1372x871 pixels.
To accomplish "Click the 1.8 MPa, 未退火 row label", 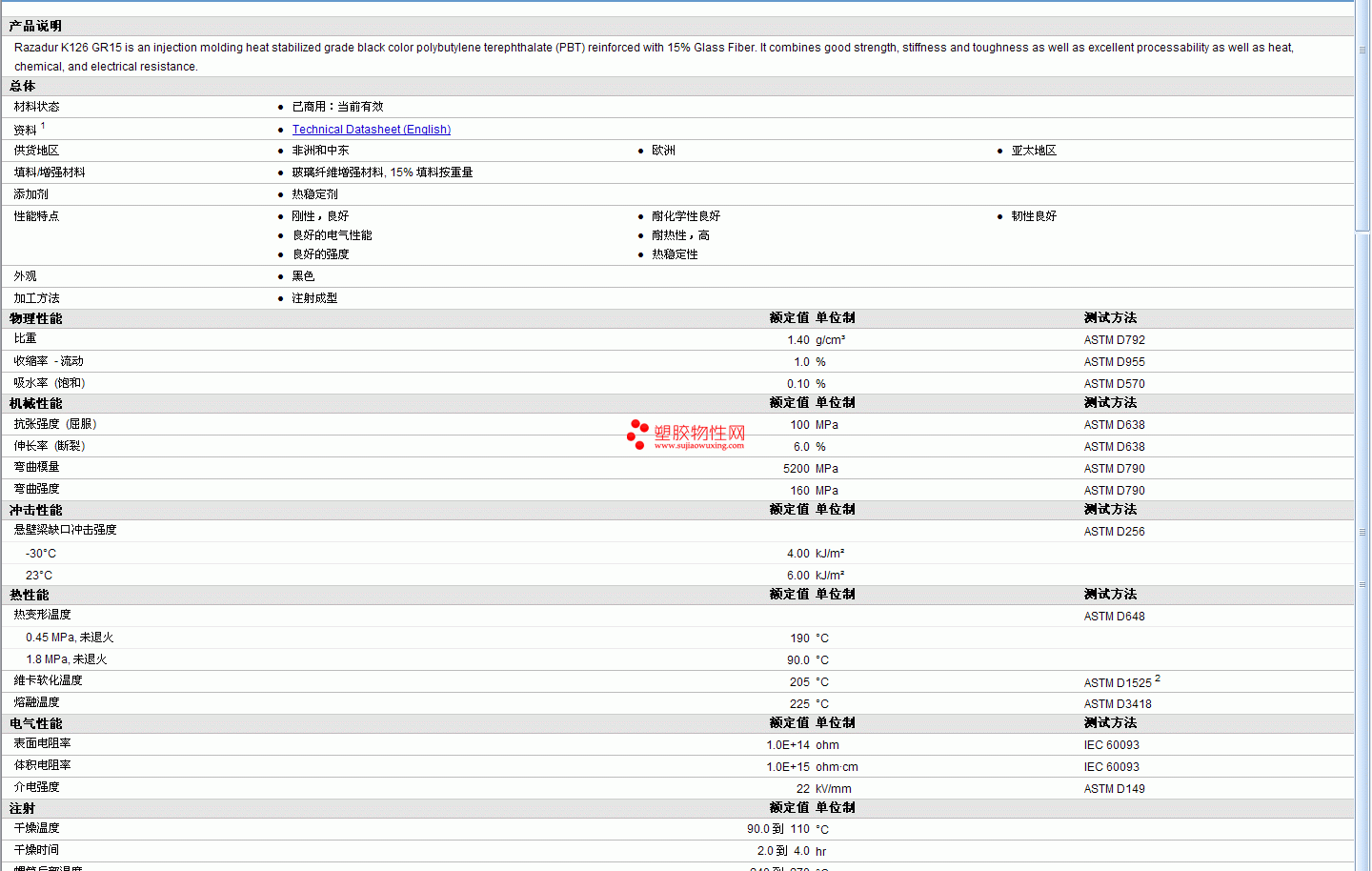I will tap(67, 659).
